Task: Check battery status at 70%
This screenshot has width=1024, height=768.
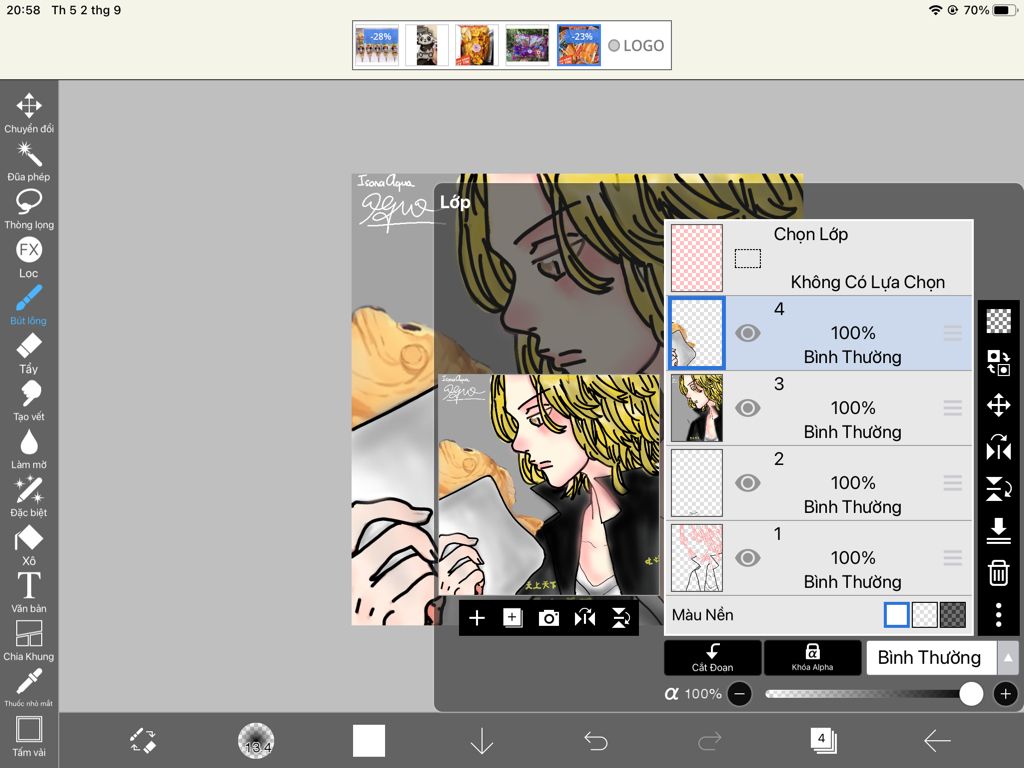Action: coord(989,10)
